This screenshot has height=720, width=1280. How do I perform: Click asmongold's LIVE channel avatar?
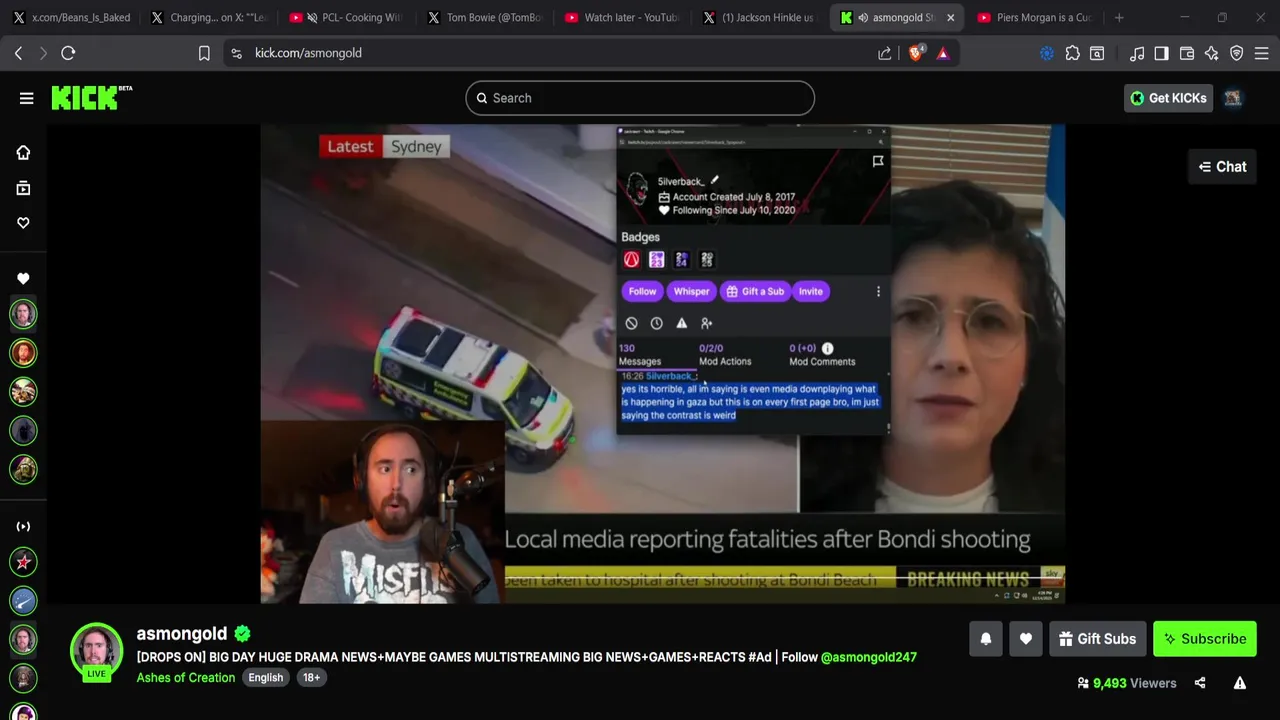pos(96,650)
